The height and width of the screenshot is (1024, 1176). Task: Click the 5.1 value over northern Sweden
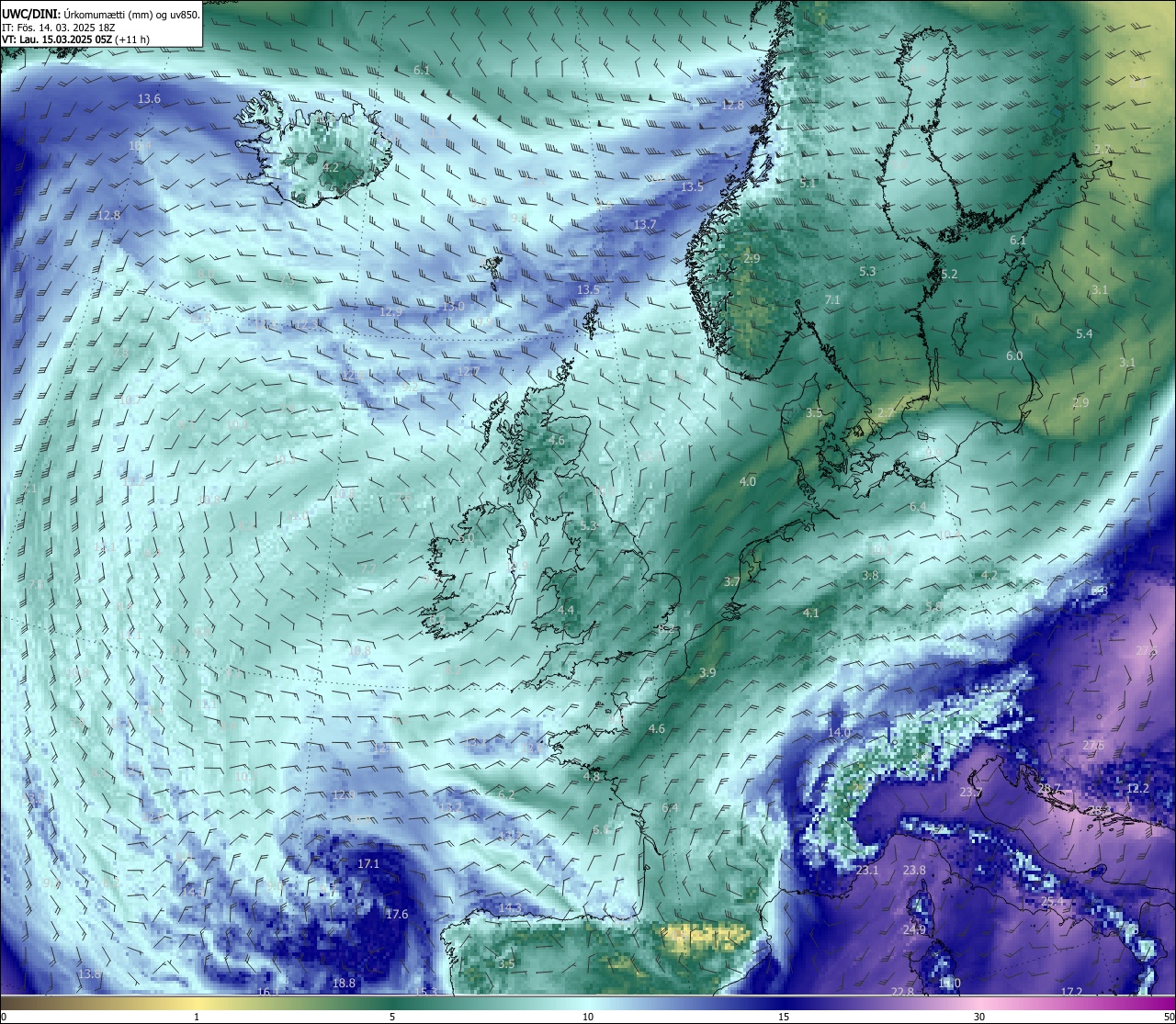808,183
